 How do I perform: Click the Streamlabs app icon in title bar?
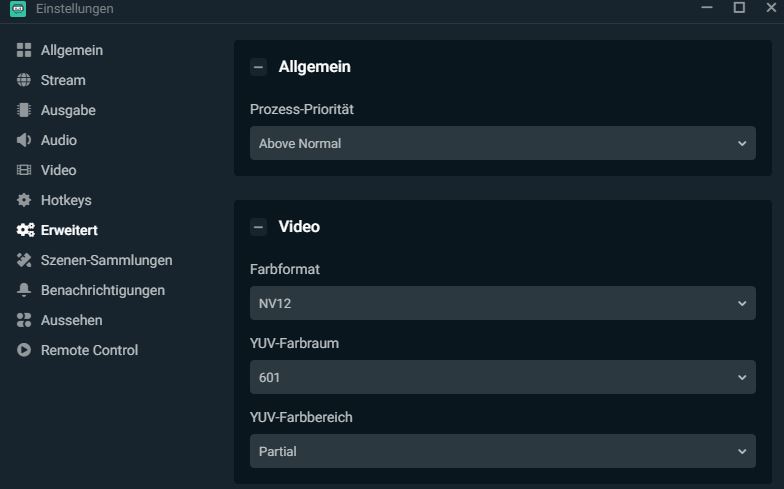[x=17, y=9]
